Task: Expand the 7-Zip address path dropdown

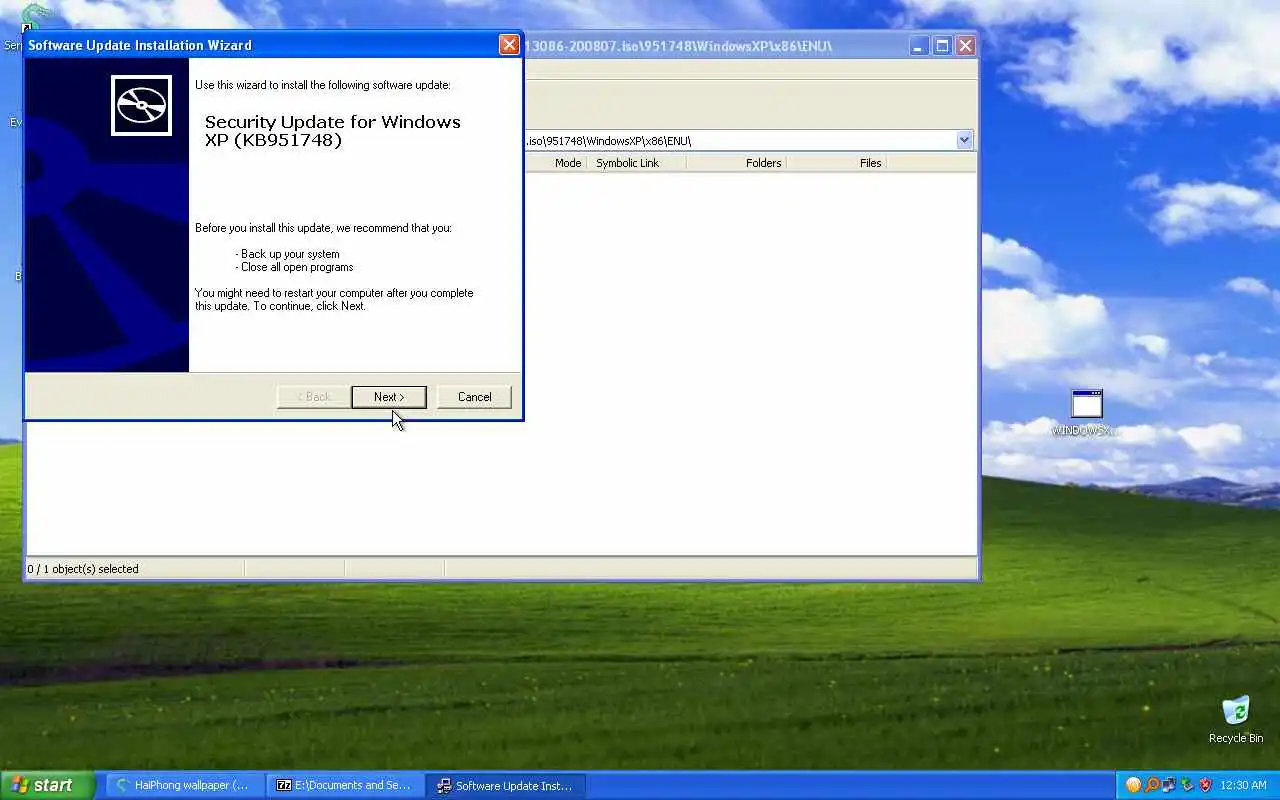Action: point(964,140)
